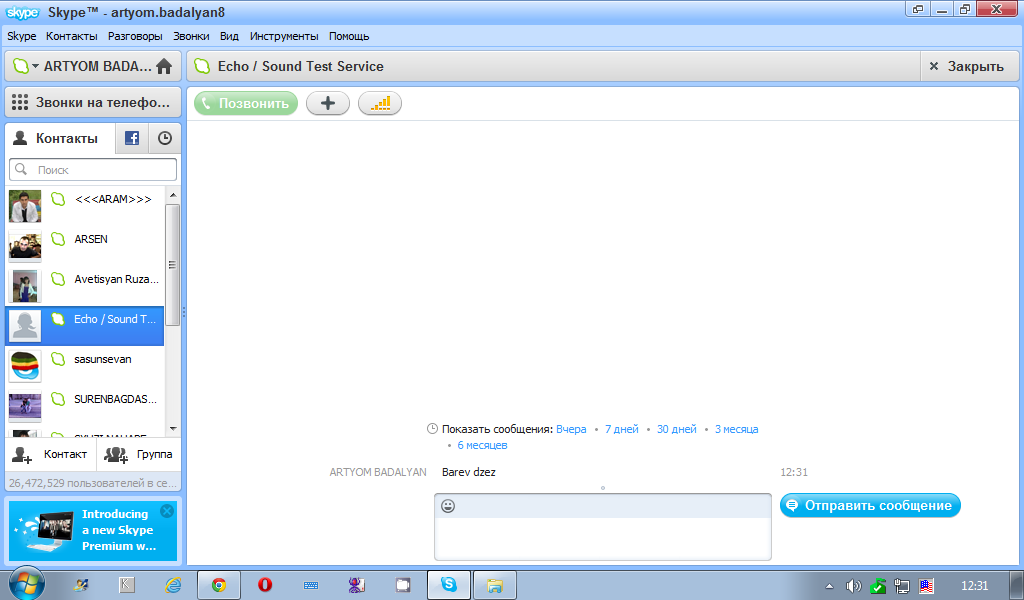Open the Skype menu
Viewport: 1024px width, 600px height.
[22, 36]
